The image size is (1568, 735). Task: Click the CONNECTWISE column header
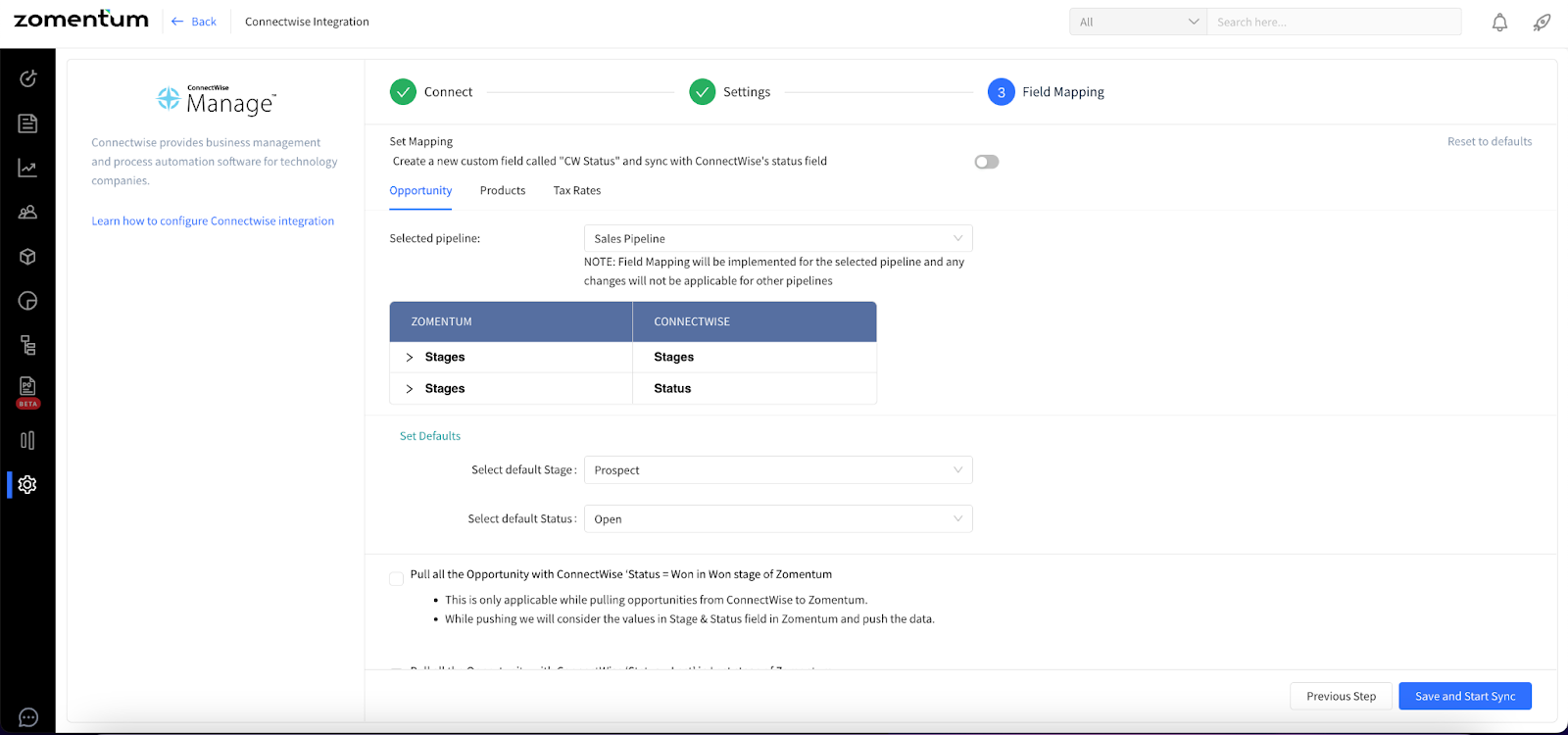click(755, 321)
